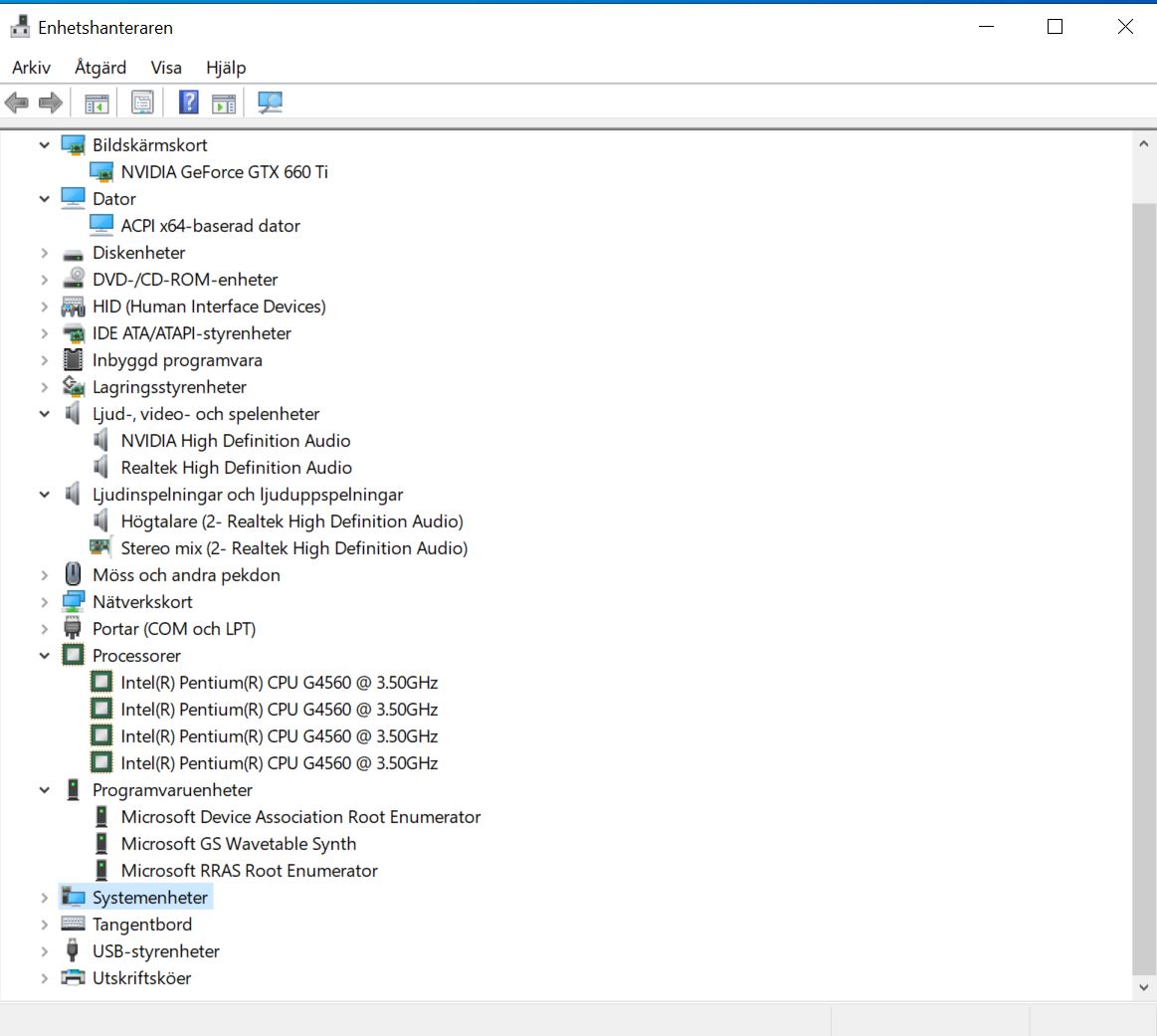
Task: Select Realtek High Definition Audio device
Action: click(236, 468)
